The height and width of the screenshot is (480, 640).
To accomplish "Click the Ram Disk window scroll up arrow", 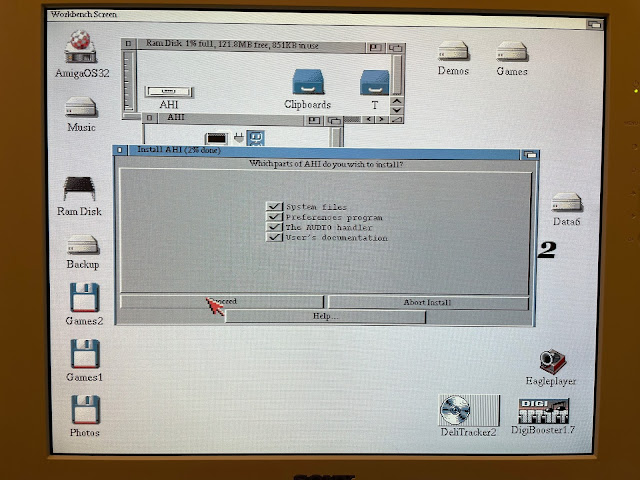I will 397,101.
